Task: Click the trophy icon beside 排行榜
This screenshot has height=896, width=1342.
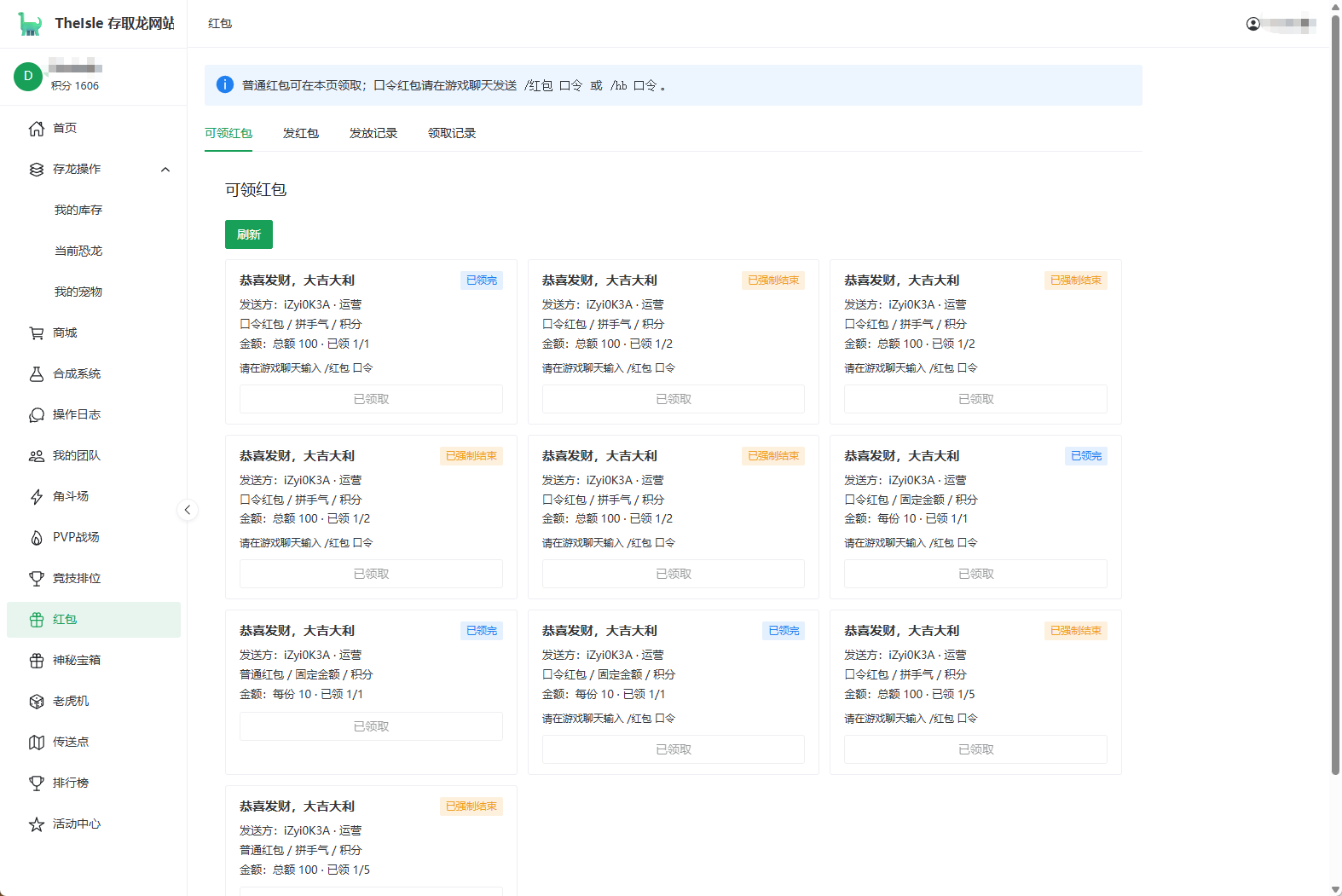Action: coord(37,783)
